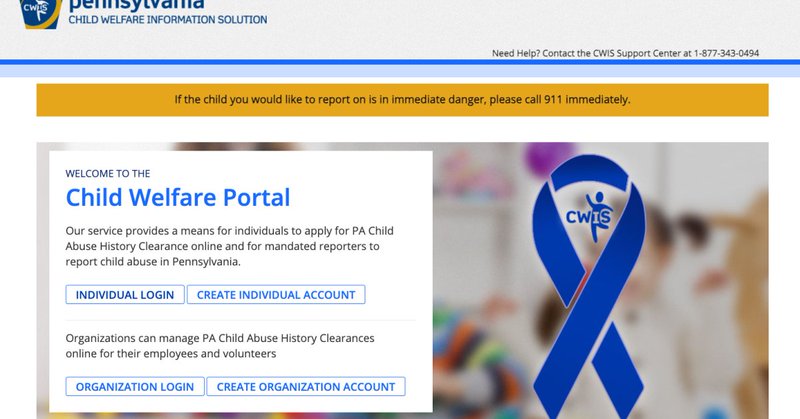Click the 'WELCOME TO THE' label
This screenshot has height=419, width=800.
(108, 174)
